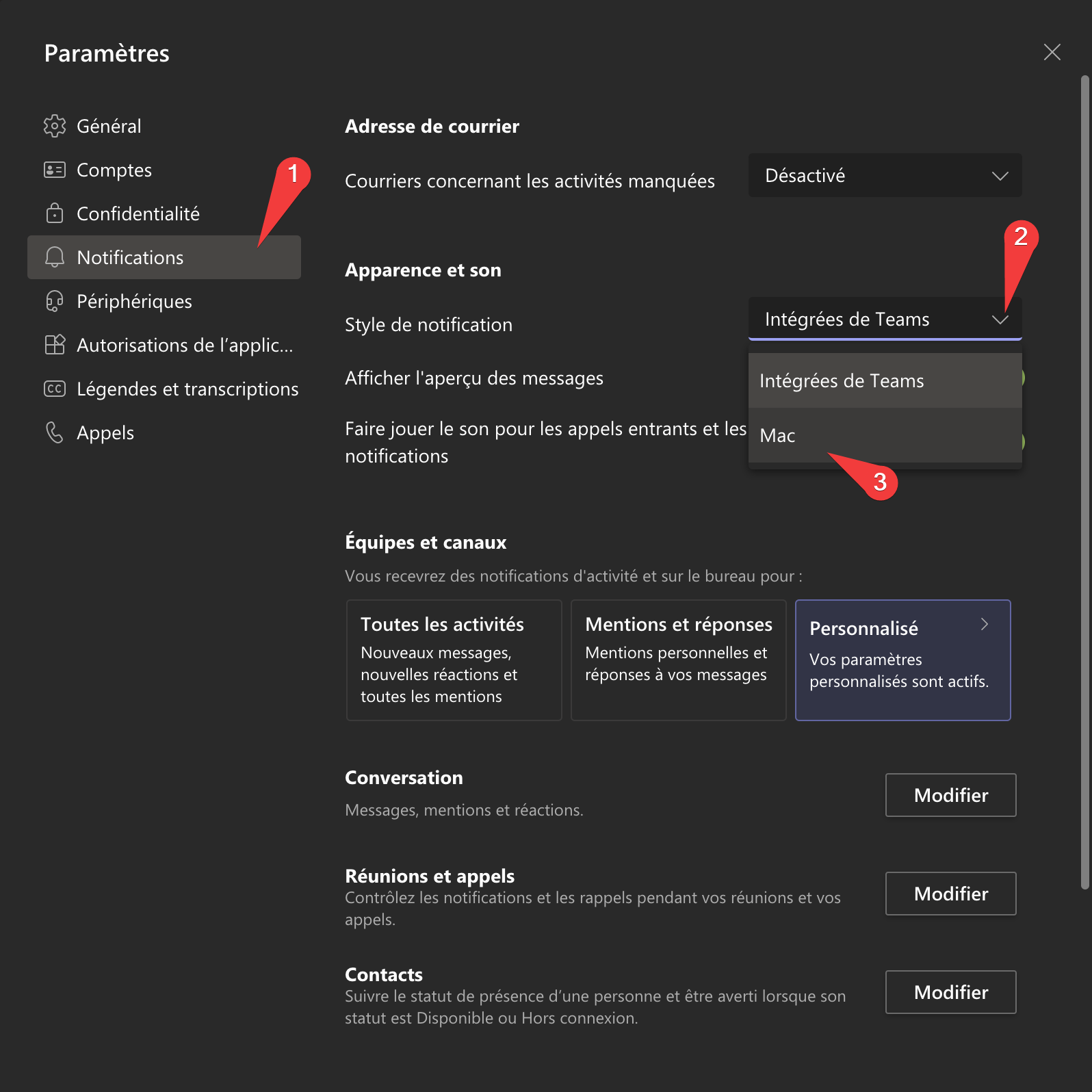Click the Général gear icon
Image resolution: width=1092 pixels, height=1092 pixels.
pos(55,126)
